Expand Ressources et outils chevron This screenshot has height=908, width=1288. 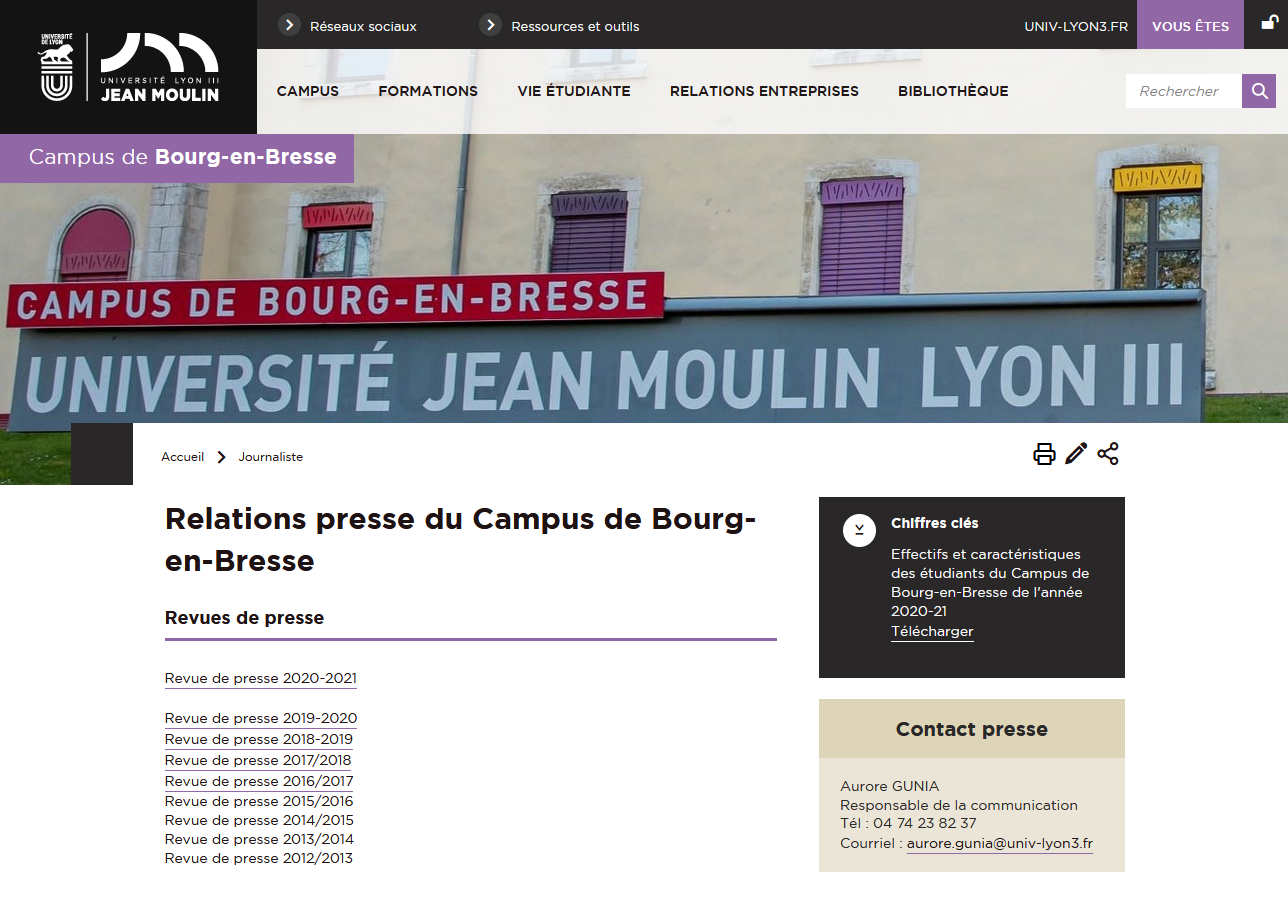[x=490, y=25]
